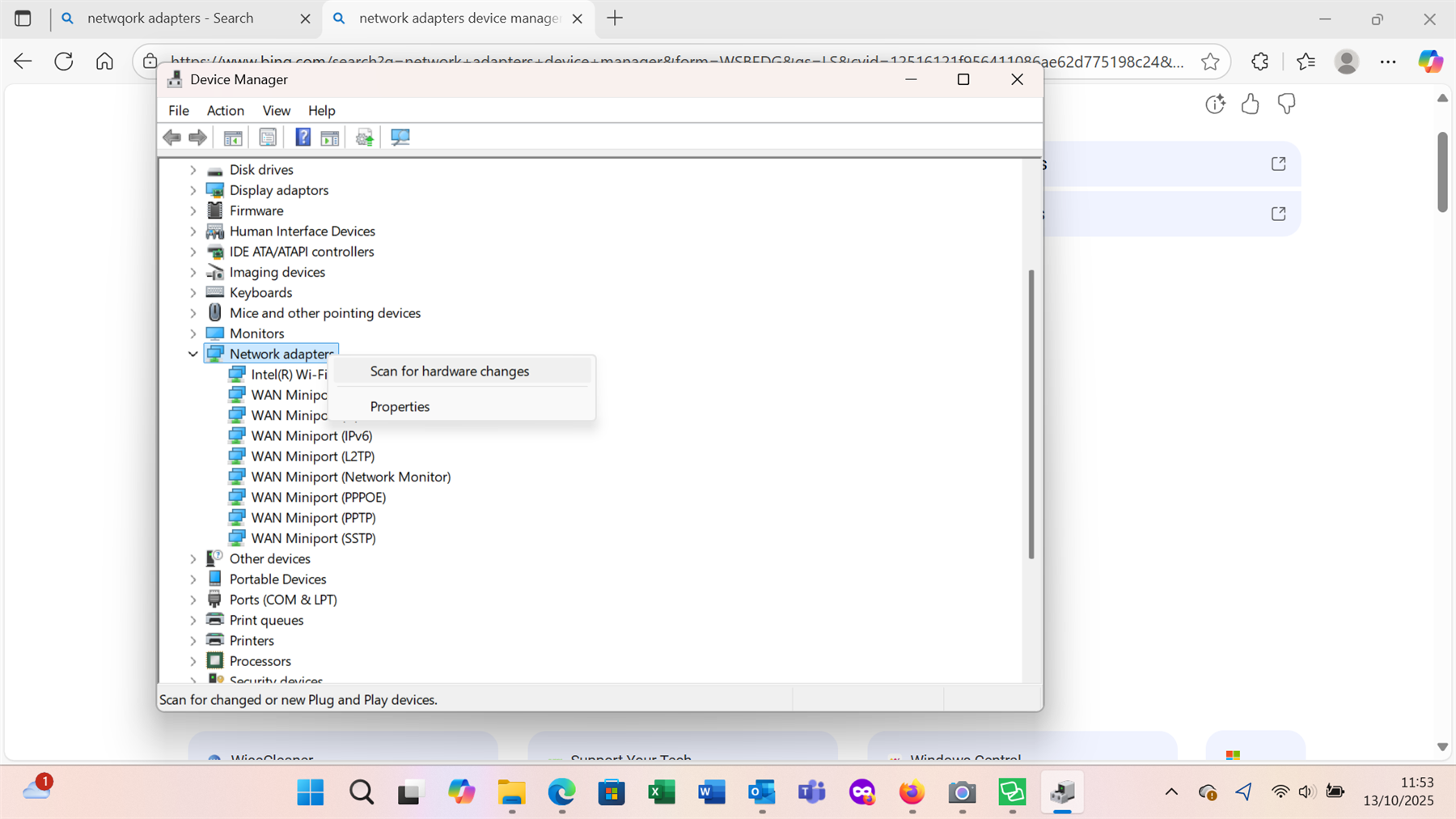The width and height of the screenshot is (1456, 819).
Task: Select the WAN Miniport (IPv6) device
Action: tap(311, 435)
